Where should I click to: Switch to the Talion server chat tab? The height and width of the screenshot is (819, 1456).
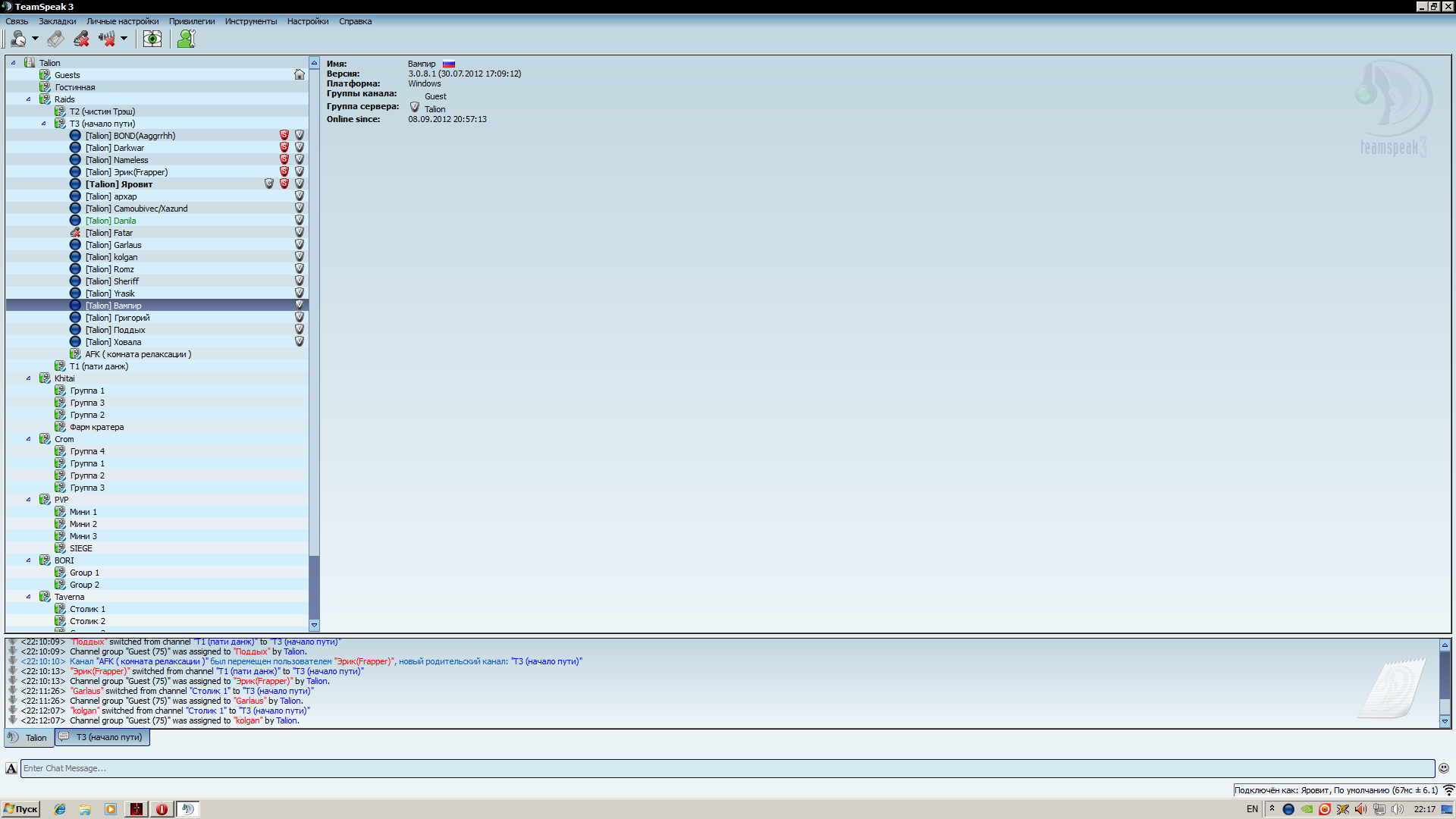[x=29, y=737]
